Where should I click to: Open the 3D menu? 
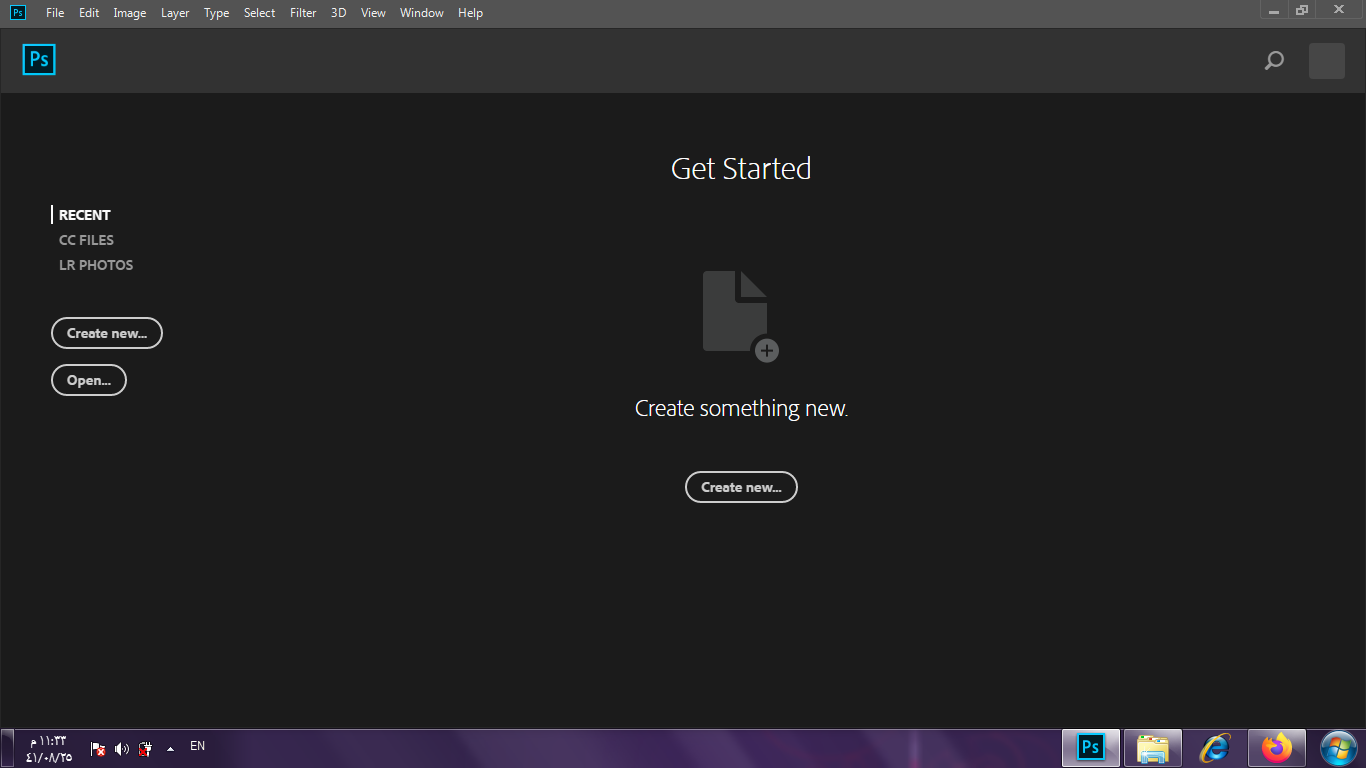[339, 13]
